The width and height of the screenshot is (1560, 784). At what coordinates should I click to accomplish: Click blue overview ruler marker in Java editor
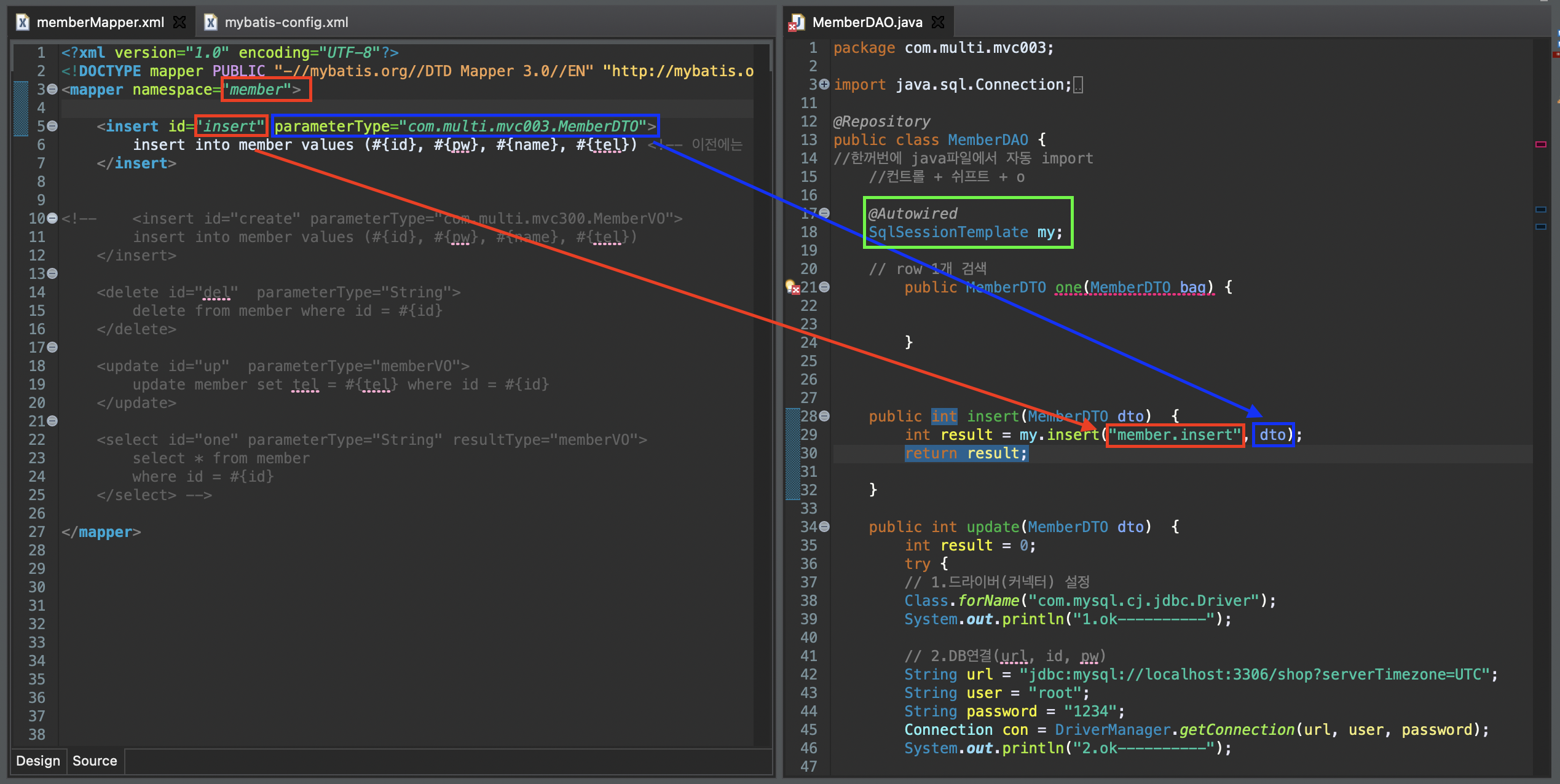[1540, 210]
